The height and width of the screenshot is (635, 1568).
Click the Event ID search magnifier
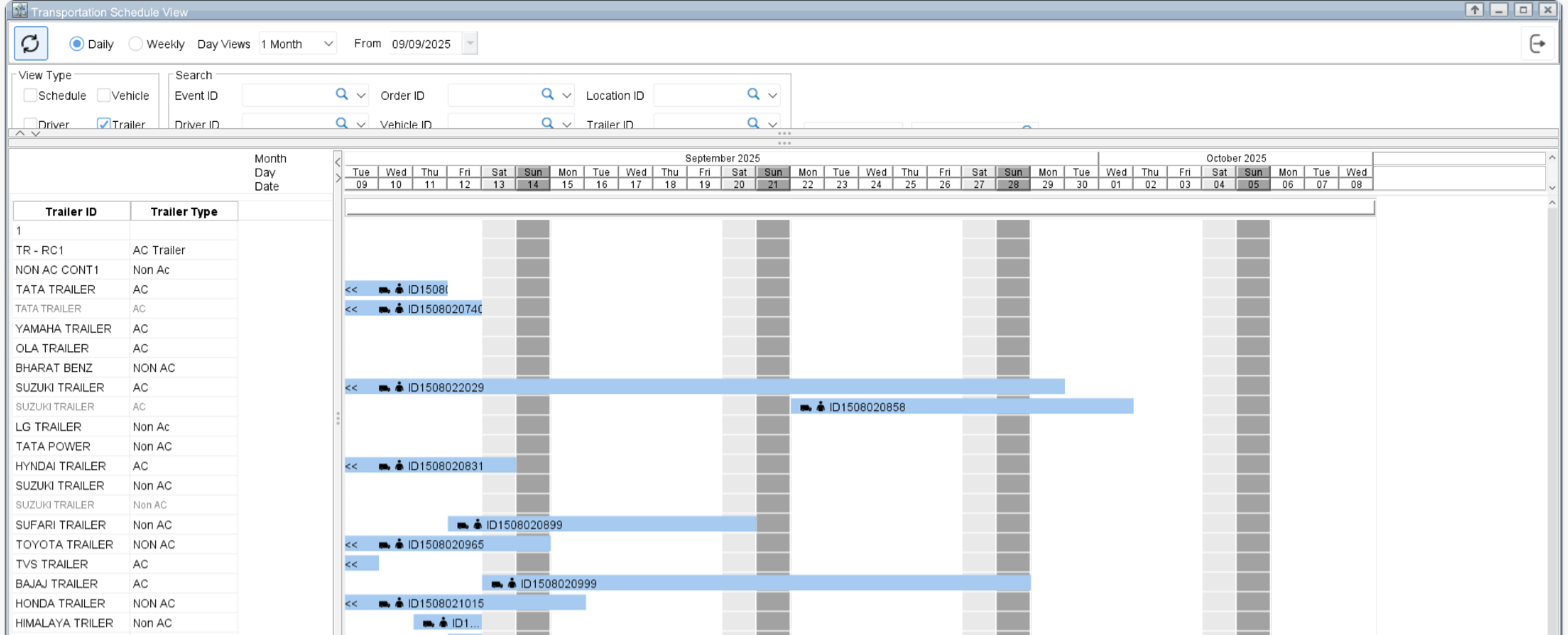(342, 95)
